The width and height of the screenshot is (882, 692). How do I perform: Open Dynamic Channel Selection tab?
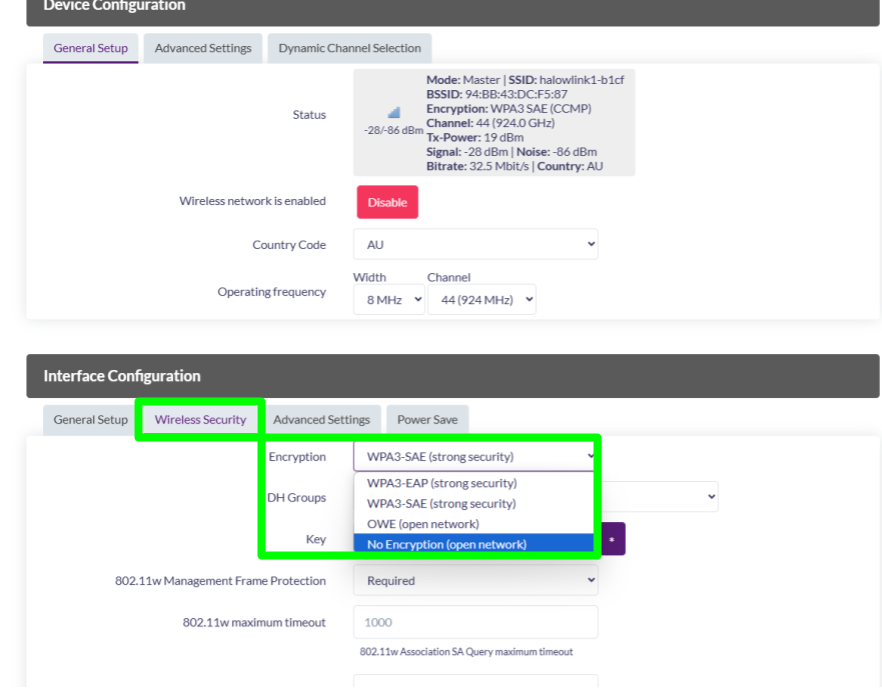click(349, 48)
